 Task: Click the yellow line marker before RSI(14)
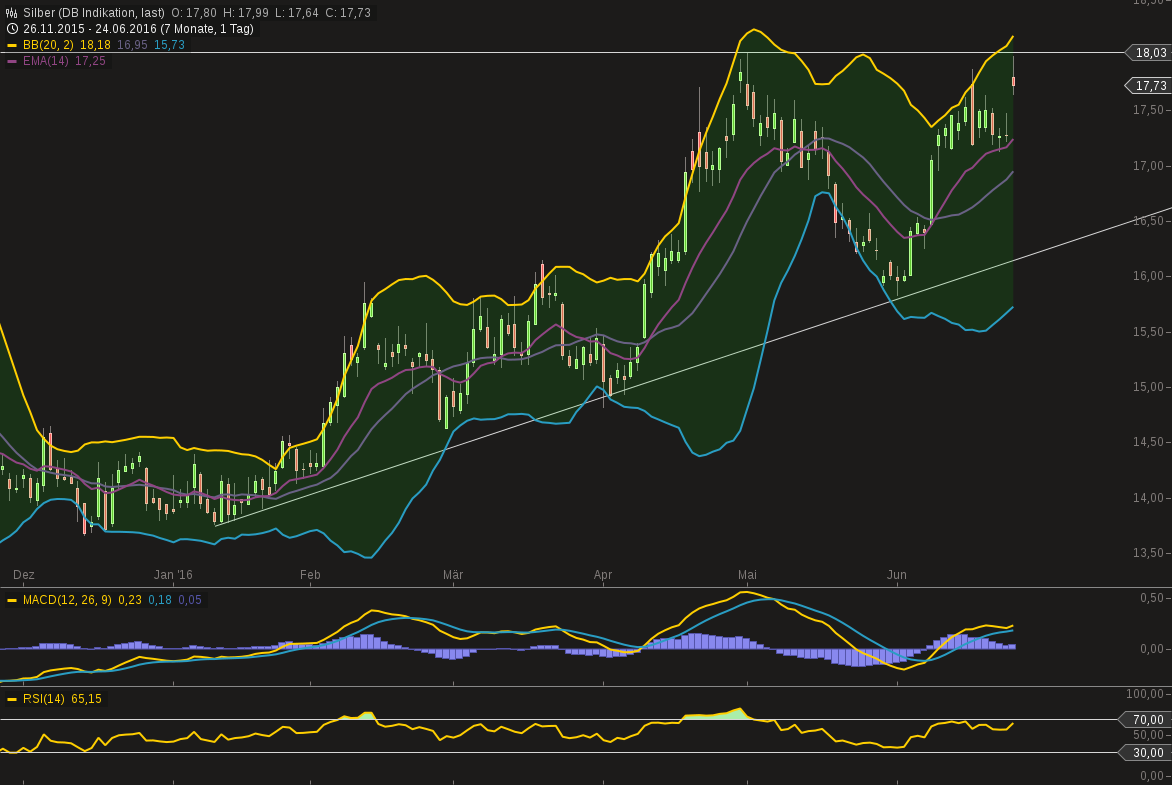click(x=13, y=700)
